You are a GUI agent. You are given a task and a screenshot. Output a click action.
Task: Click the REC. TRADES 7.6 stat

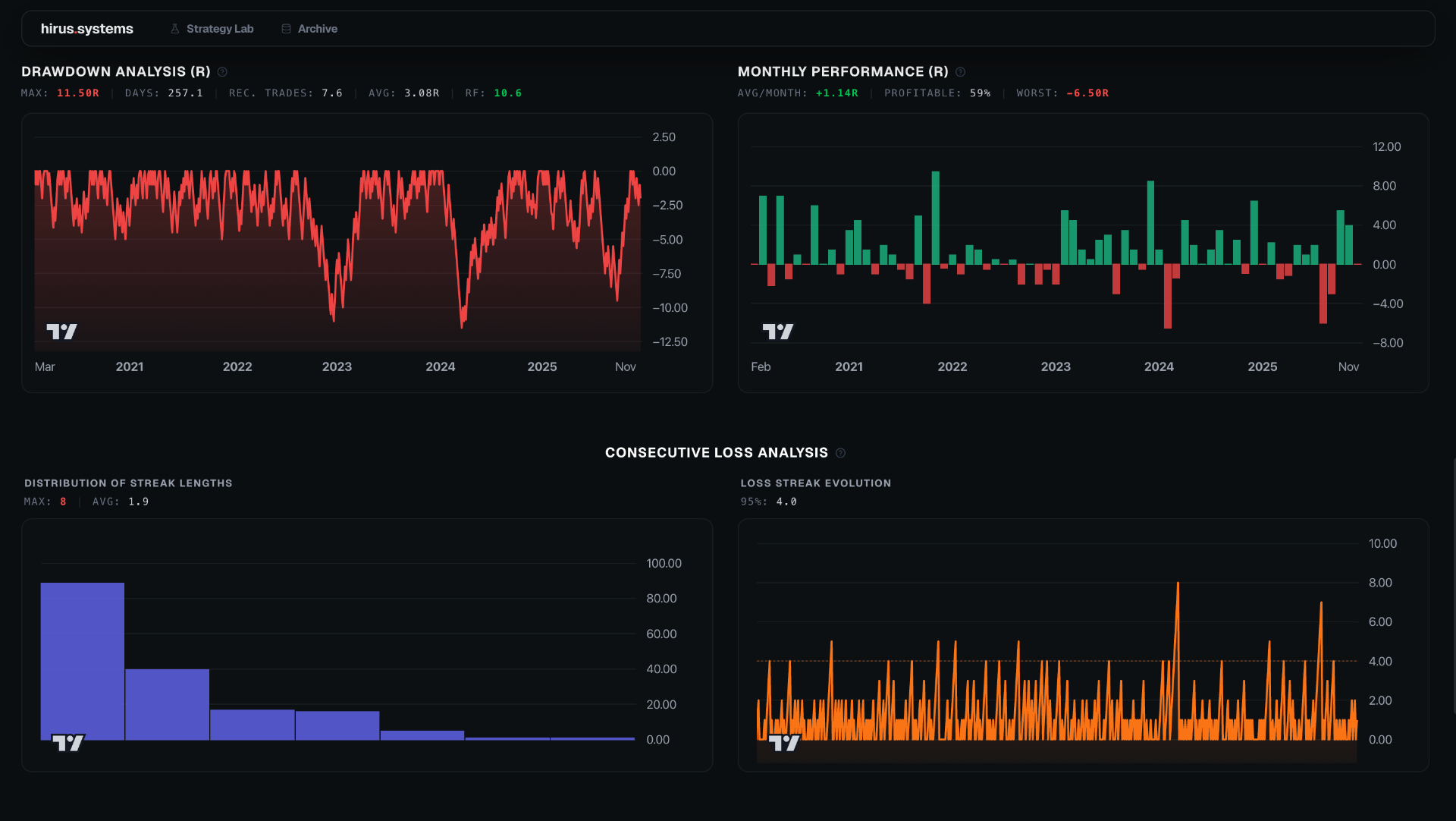pos(286,93)
